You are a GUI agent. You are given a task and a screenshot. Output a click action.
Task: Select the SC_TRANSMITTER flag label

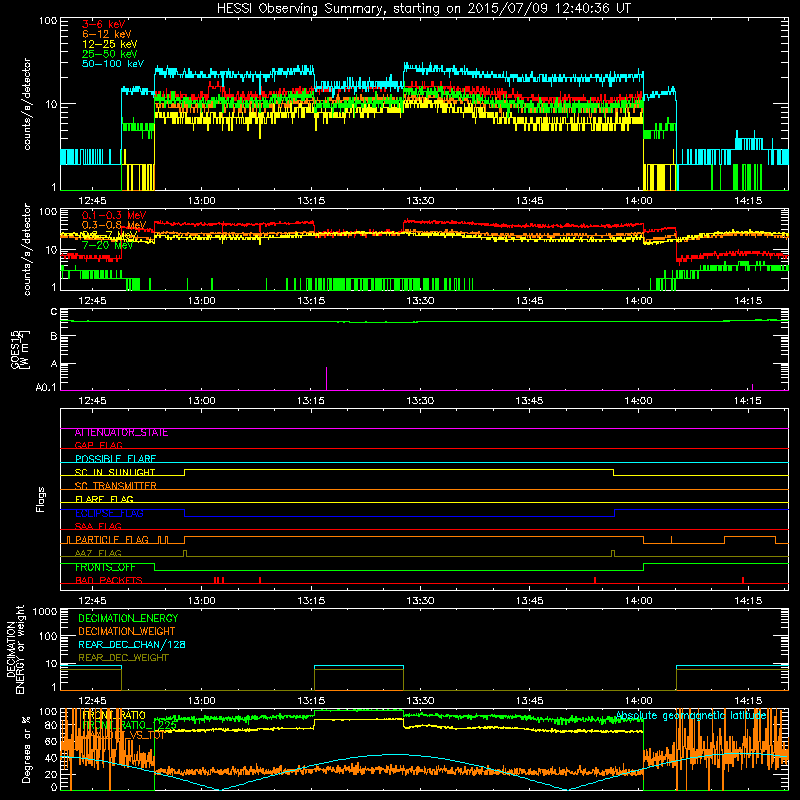point(115,486)
